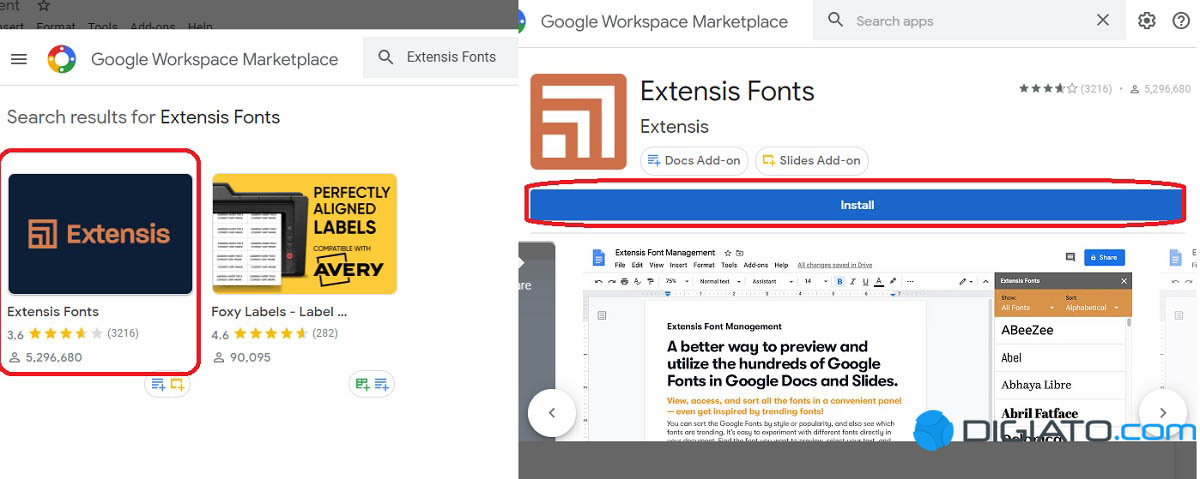Select the Slides Add-on chip

(811, 160)
